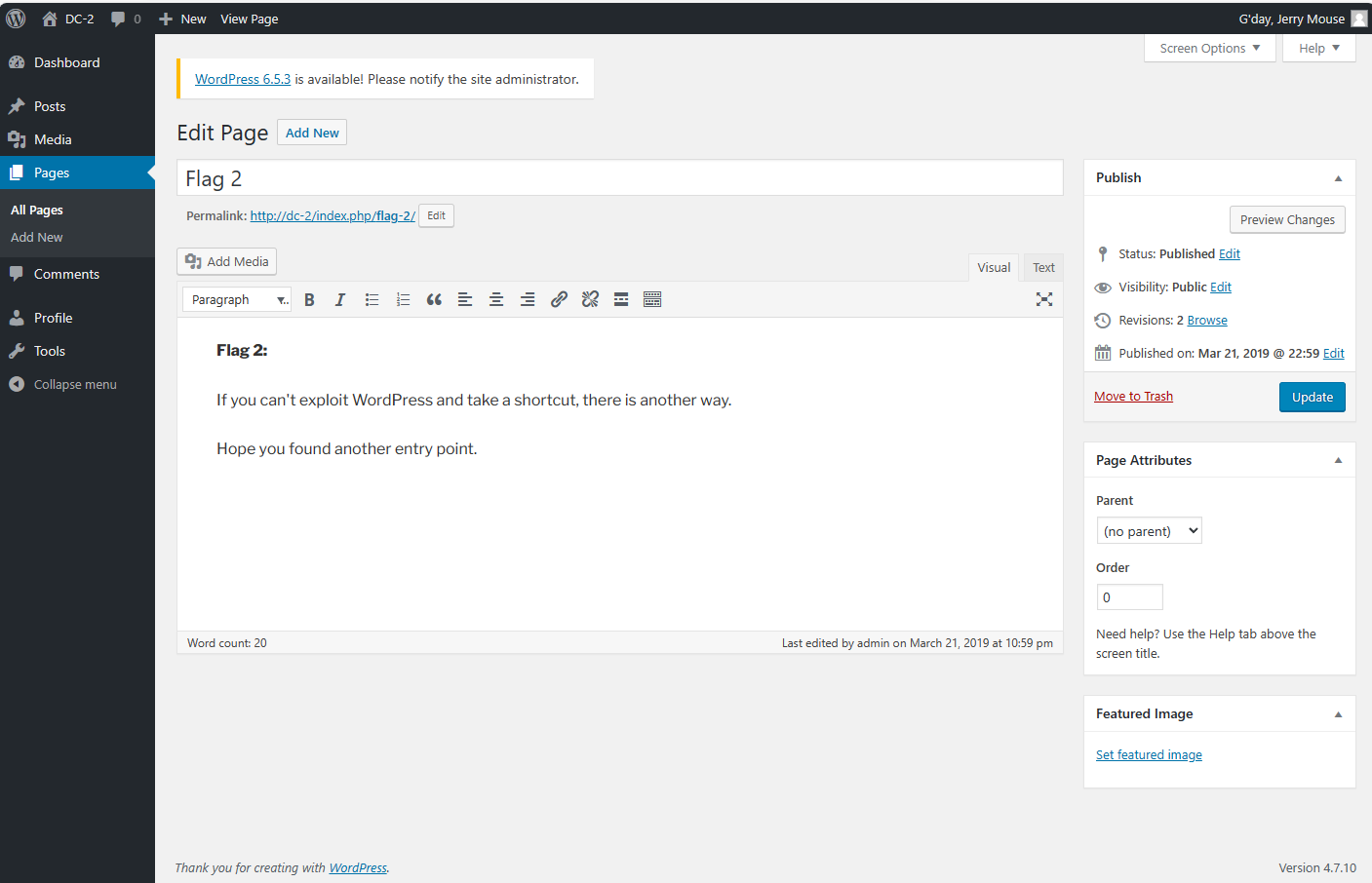This screenshot has height=883, width=1372.
Task: Collapse the Page Attributes panel
Action: [x=1338, y=460]
